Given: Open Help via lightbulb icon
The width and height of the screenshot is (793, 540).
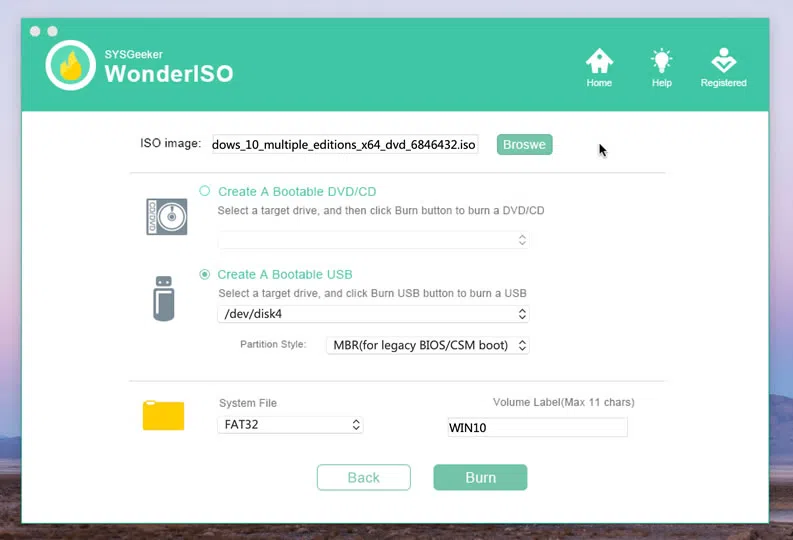Looking at the screenshot, I should pos(661,61).
